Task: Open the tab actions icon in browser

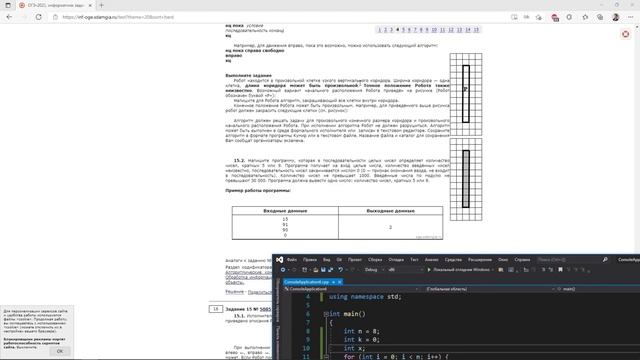Action: pyautogui.click(x=8, y=5)
